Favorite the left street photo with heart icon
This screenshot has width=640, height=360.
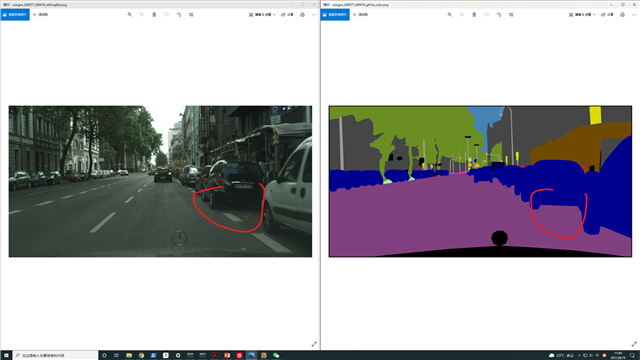click(x=167, y=15)
